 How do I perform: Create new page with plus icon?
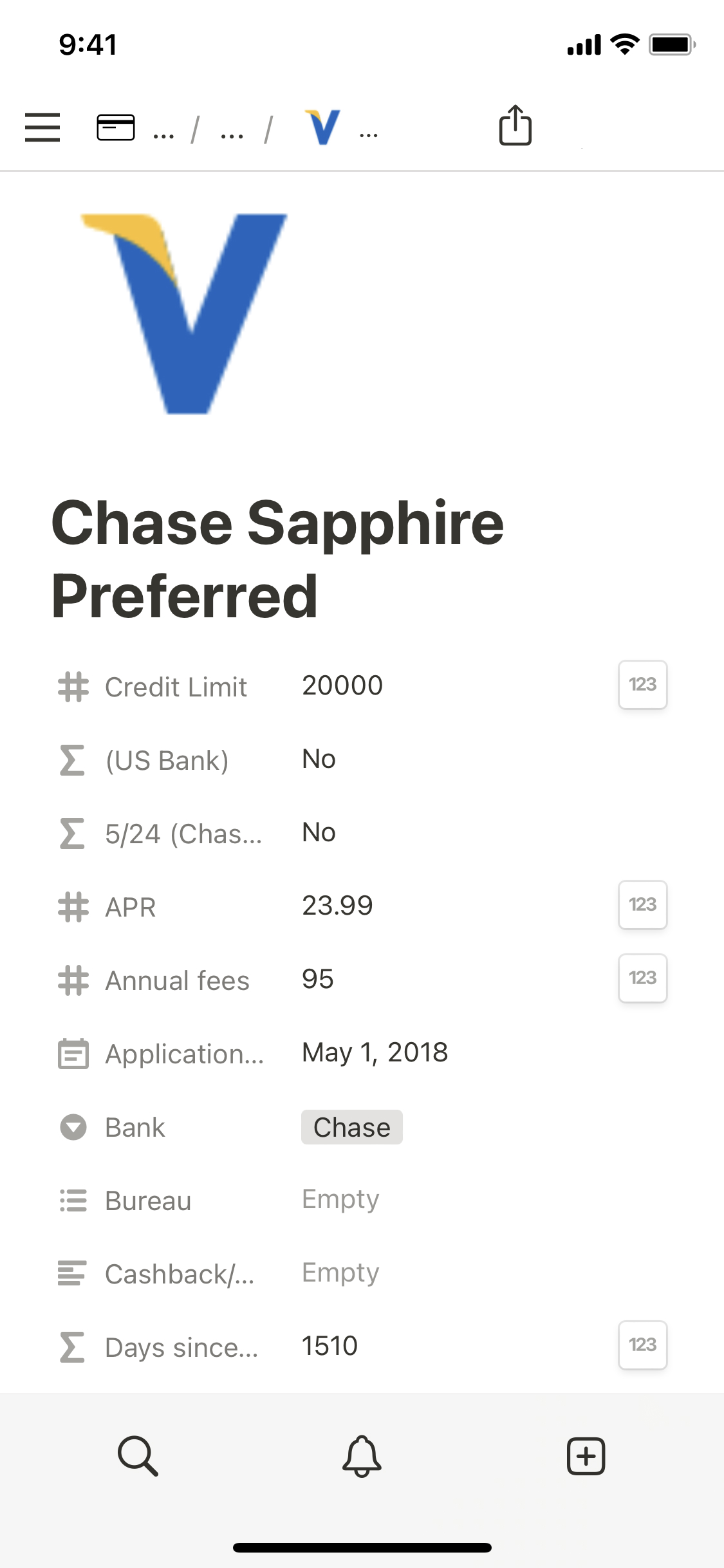[586, 1455]
